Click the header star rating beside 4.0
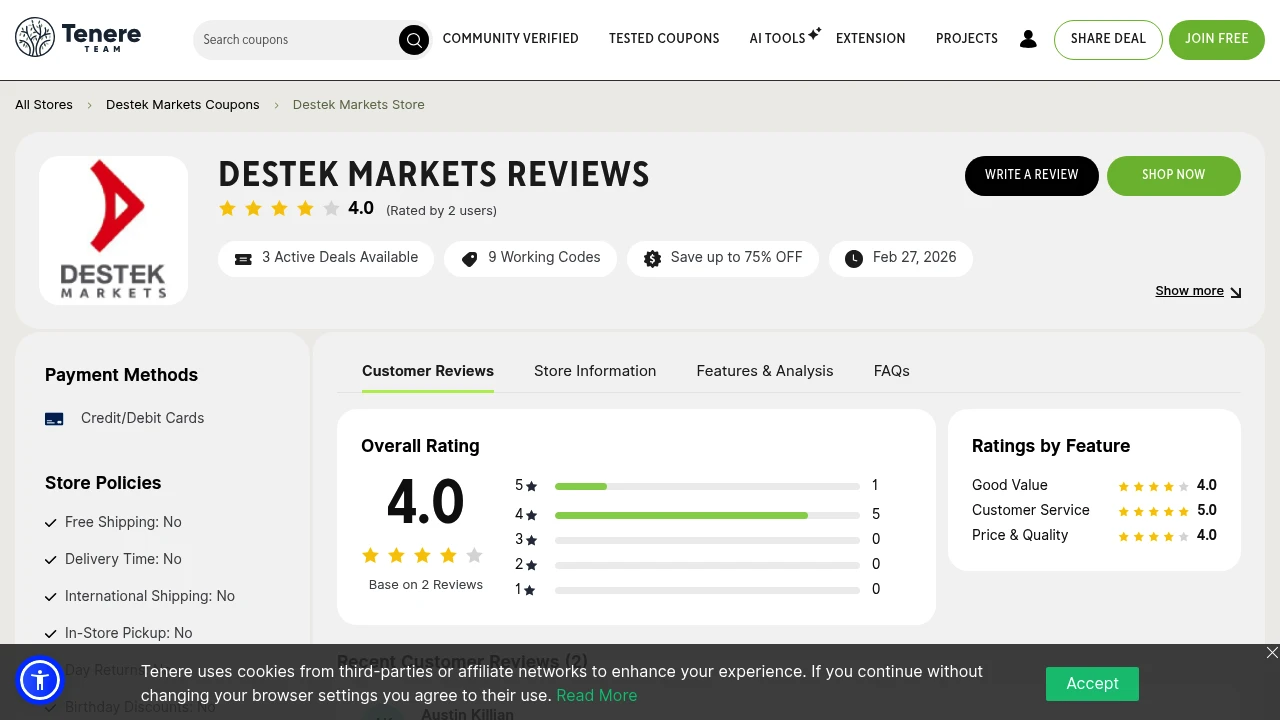Viewport: 1280px width, 720px height. tap(279, 208)
